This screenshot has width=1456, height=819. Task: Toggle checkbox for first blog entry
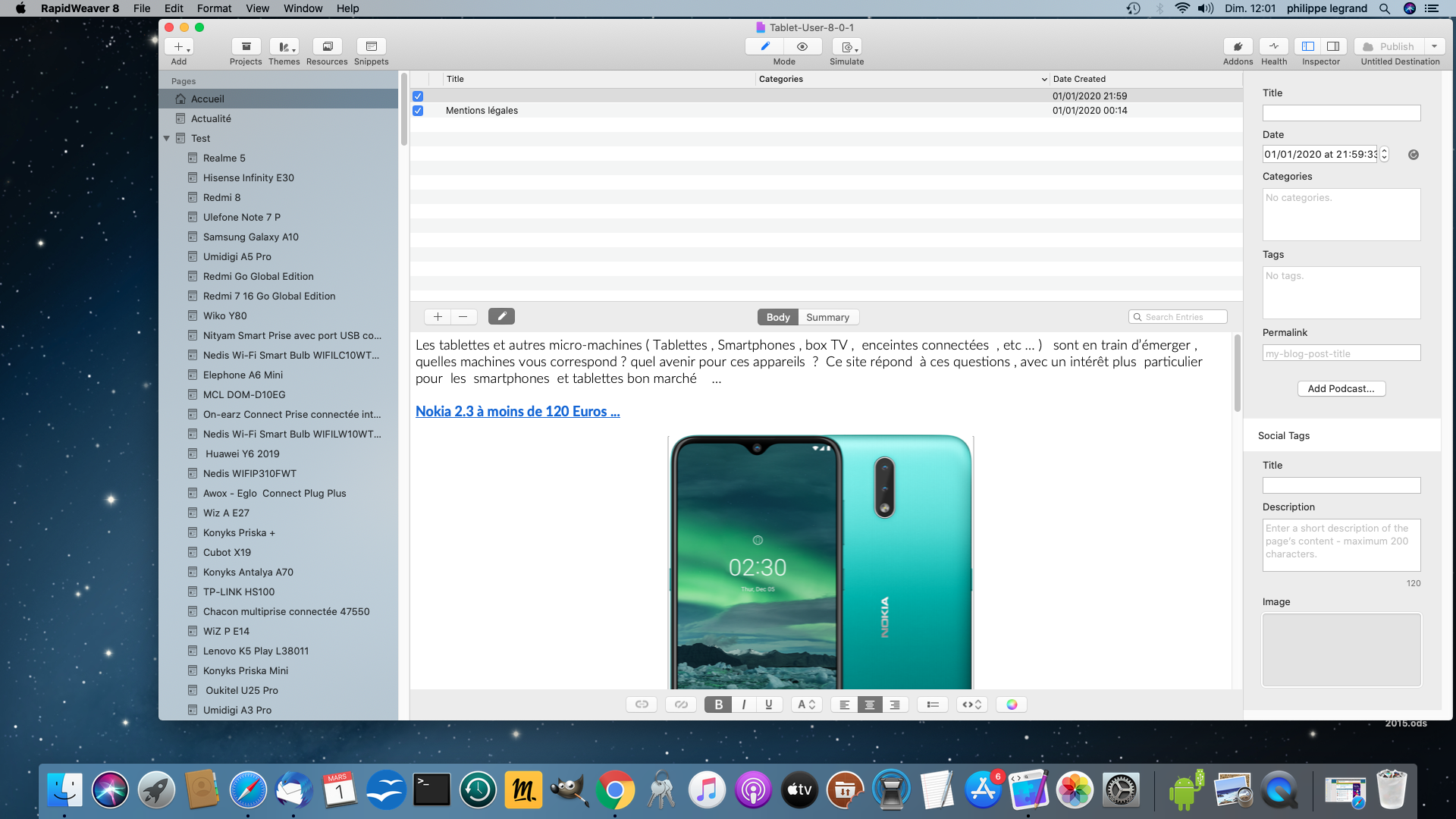[x=417, y=95]
